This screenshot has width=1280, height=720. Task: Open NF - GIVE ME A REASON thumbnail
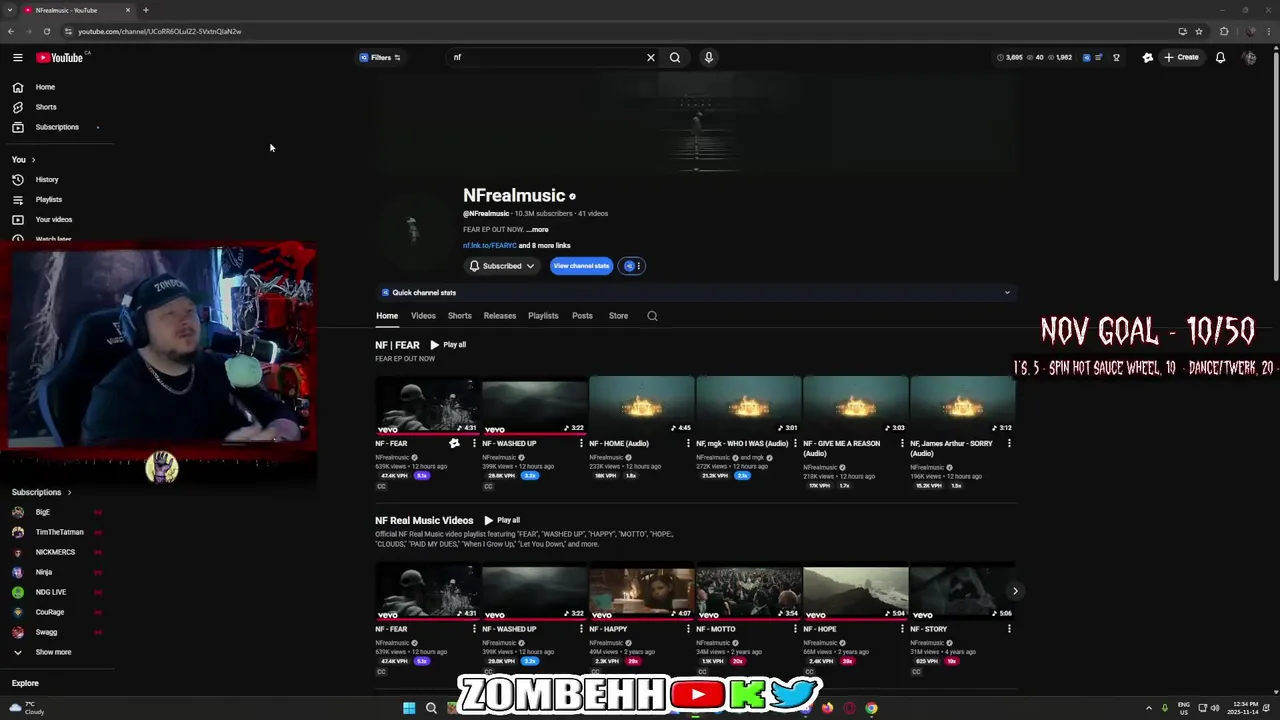coord(855,405)
